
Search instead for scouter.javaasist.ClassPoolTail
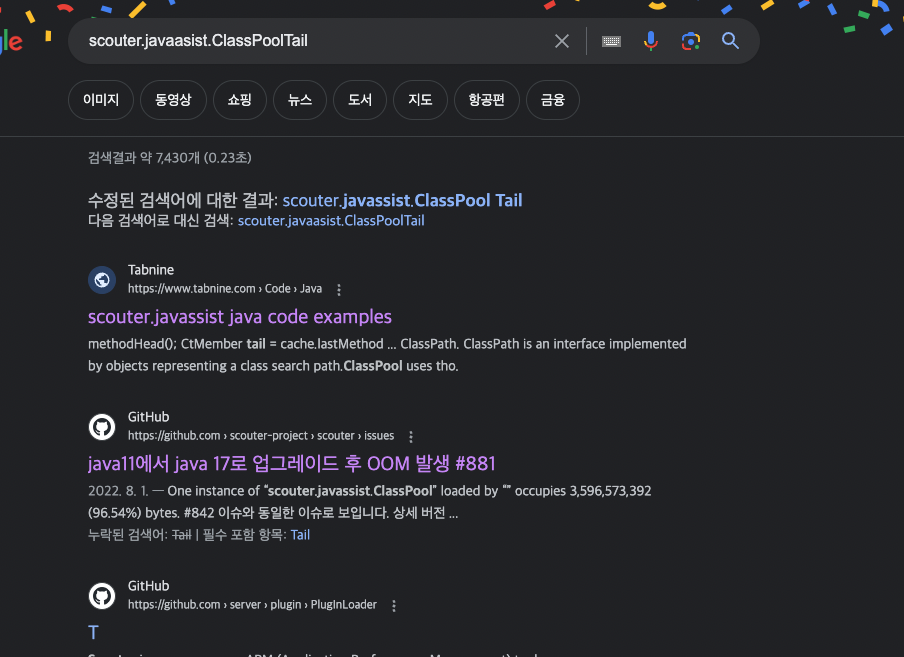click(x=331, y=221)
